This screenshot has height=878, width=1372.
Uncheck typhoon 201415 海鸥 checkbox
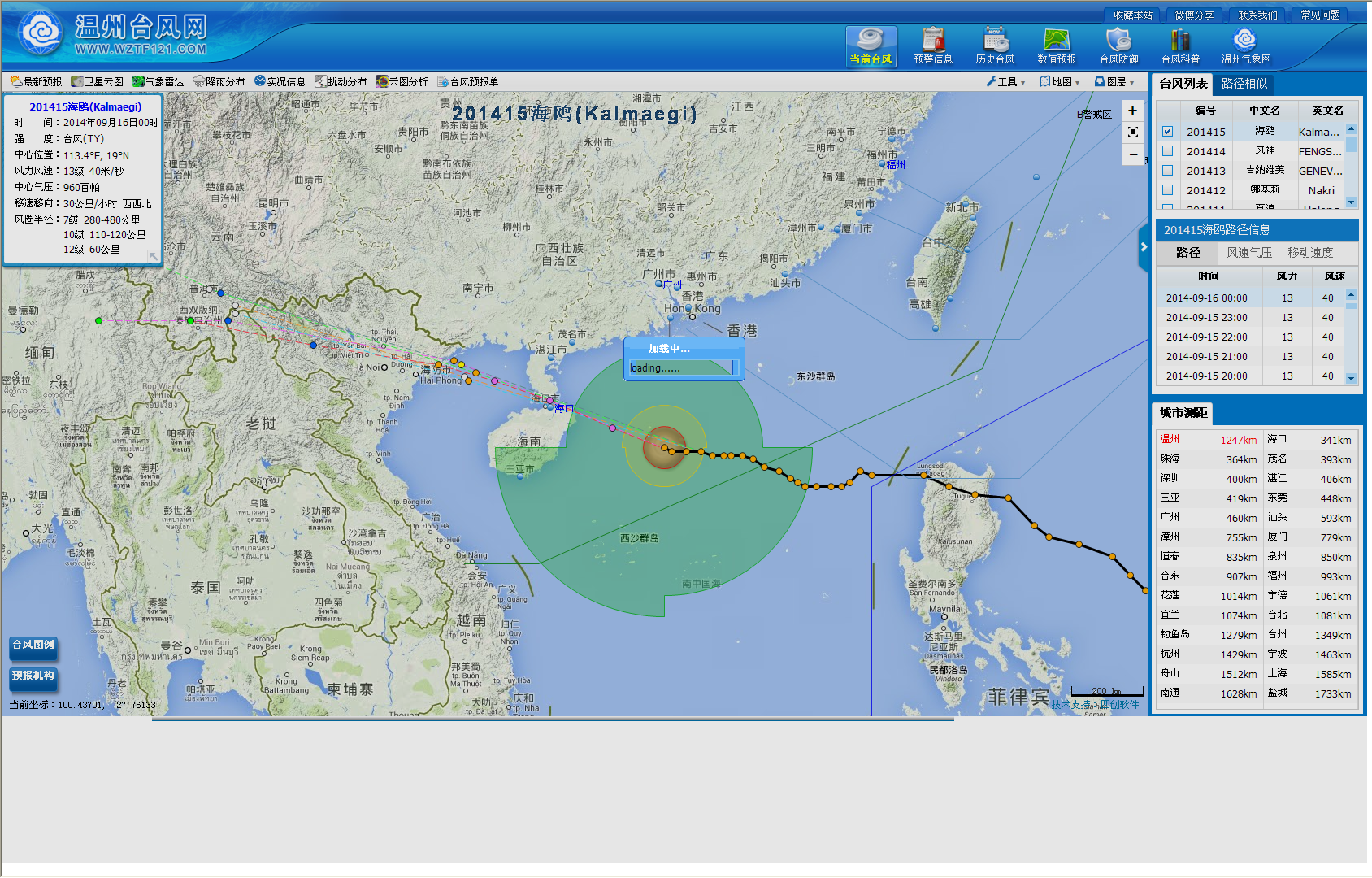[1167, 132]
